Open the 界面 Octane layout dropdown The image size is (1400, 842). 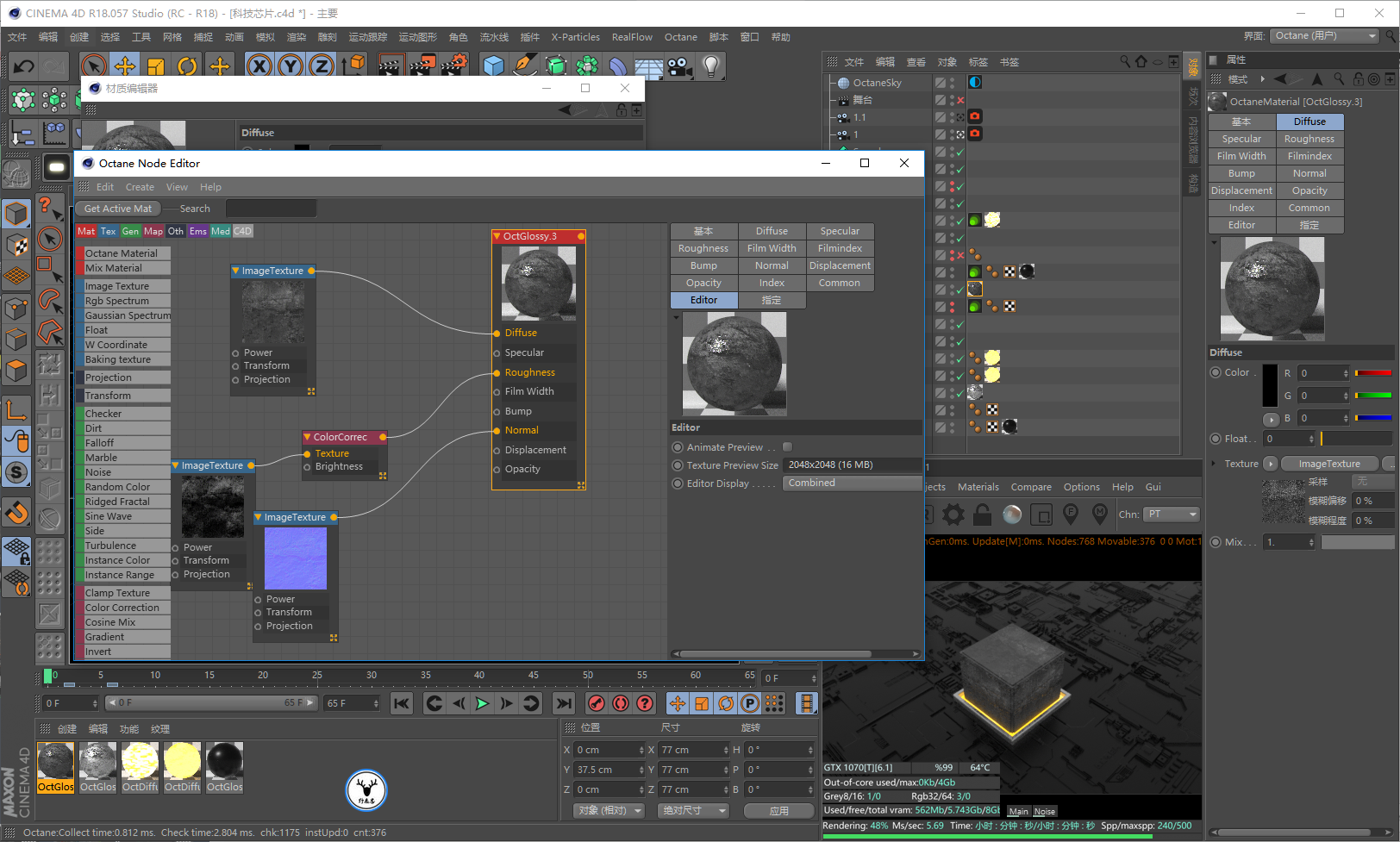pyautogui.click(x=1325, y=36)
